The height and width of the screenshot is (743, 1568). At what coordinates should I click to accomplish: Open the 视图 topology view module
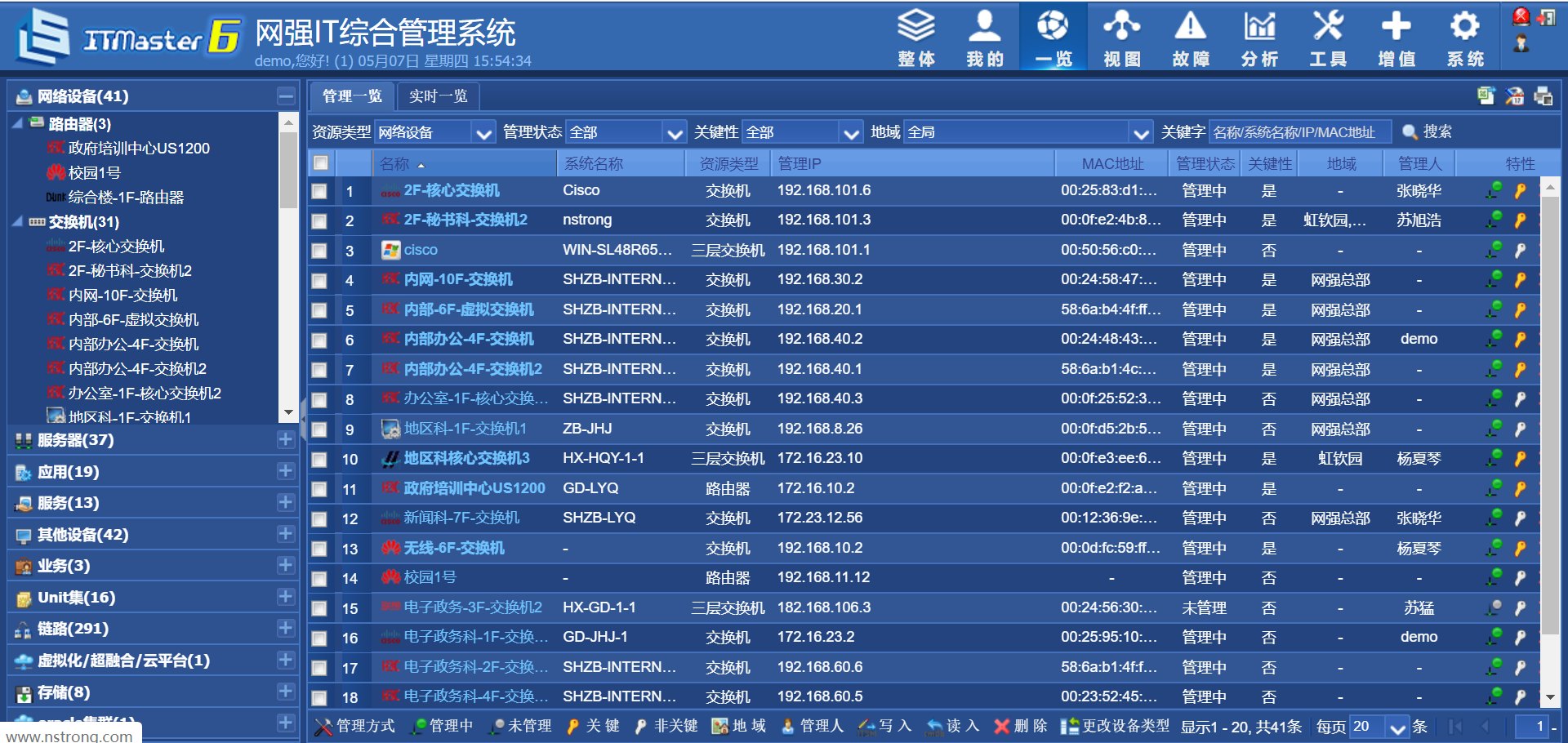point(1122,38)
